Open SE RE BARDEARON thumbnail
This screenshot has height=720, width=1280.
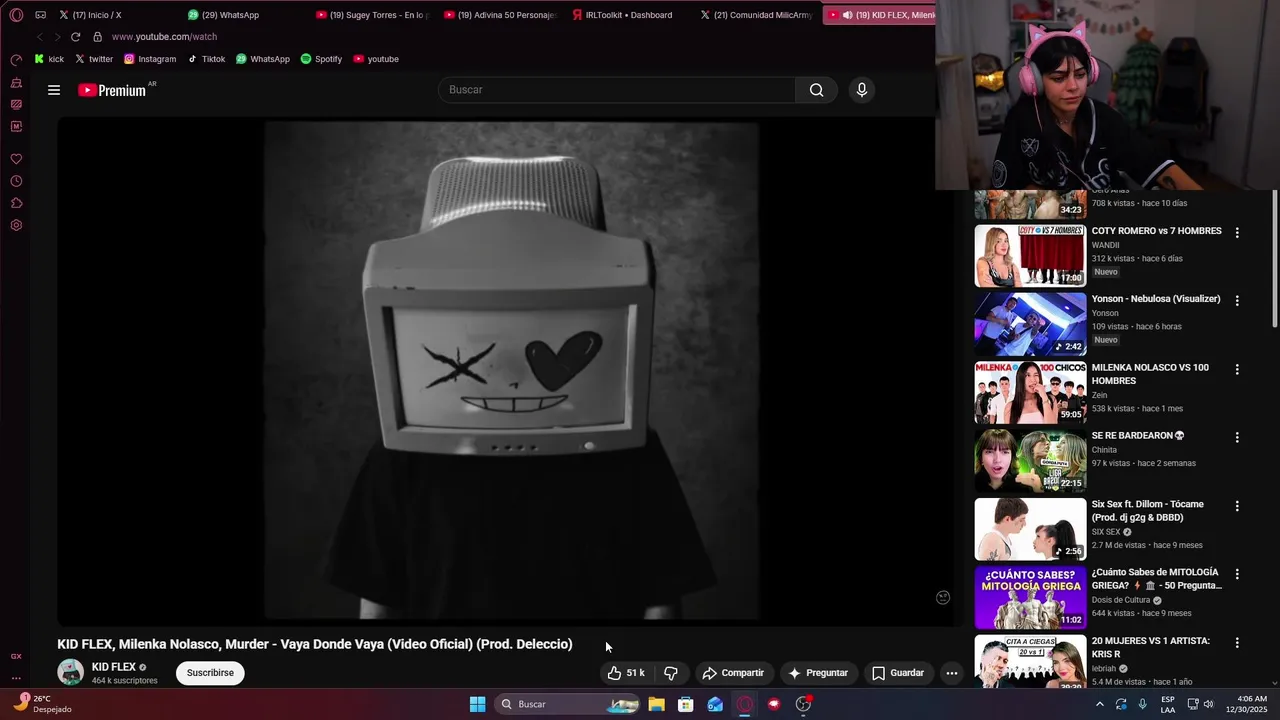pyautogui.click(x=1030, y=461)
